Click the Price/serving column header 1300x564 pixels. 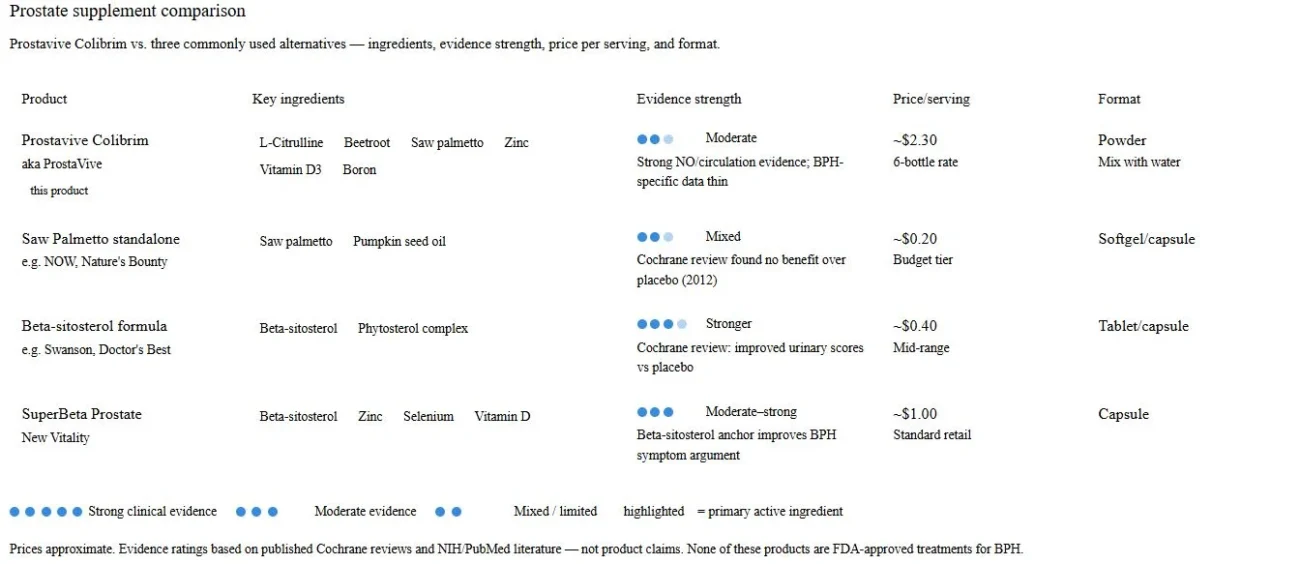click(x=931, y=99)
